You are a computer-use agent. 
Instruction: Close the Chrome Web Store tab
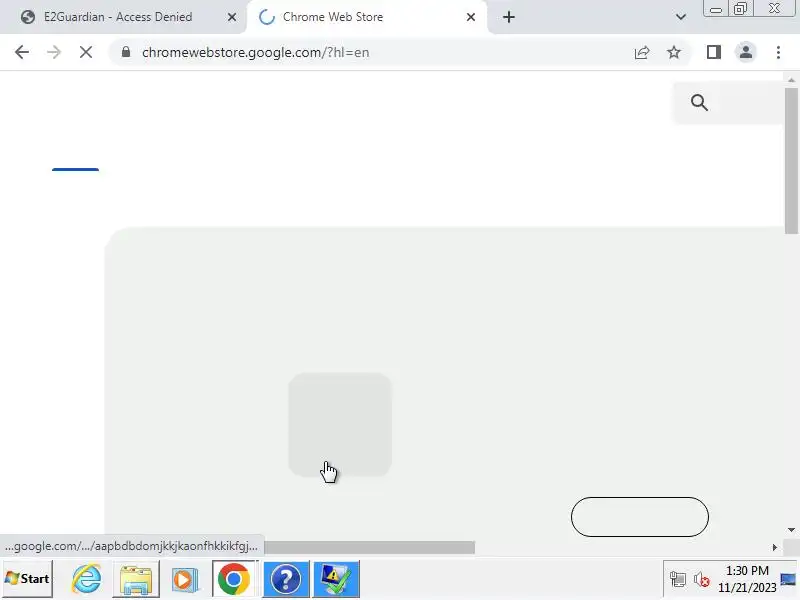point(471,17)
